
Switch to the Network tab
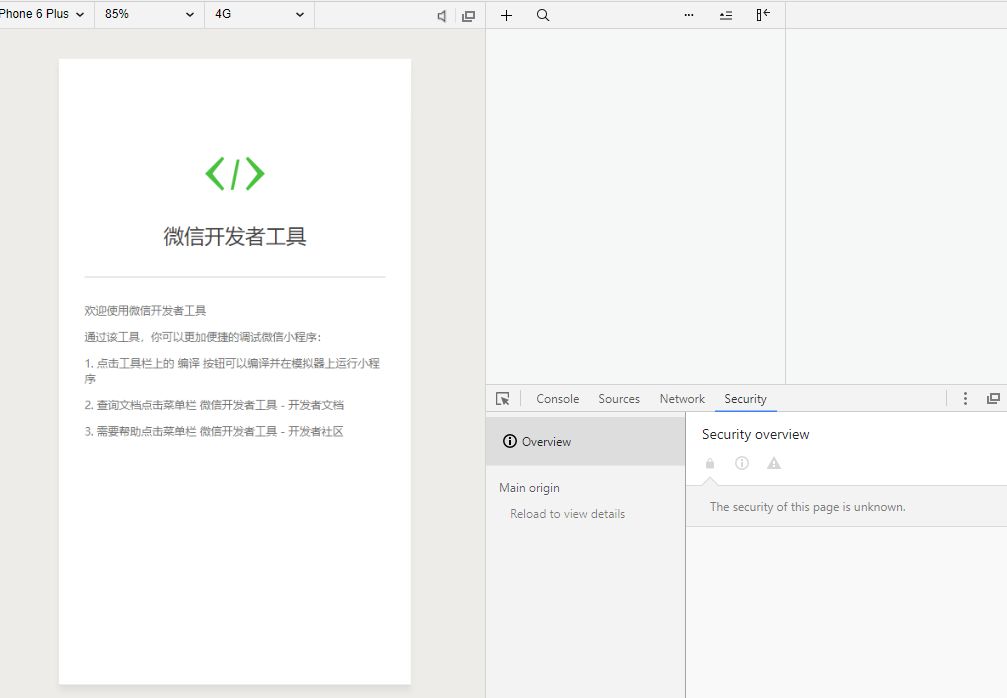[x=682, y=399]
